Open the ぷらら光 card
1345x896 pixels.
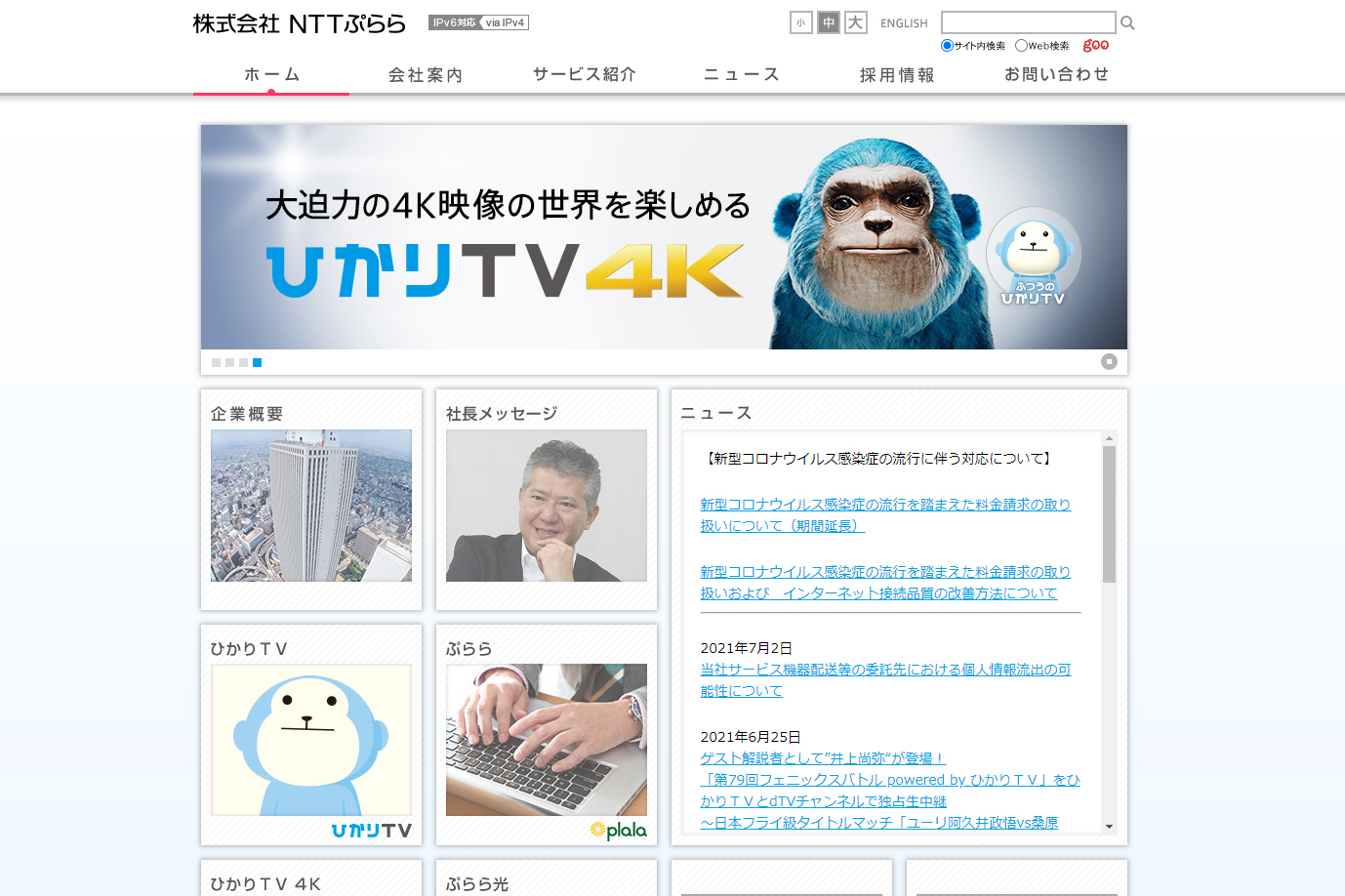[547, 877]
